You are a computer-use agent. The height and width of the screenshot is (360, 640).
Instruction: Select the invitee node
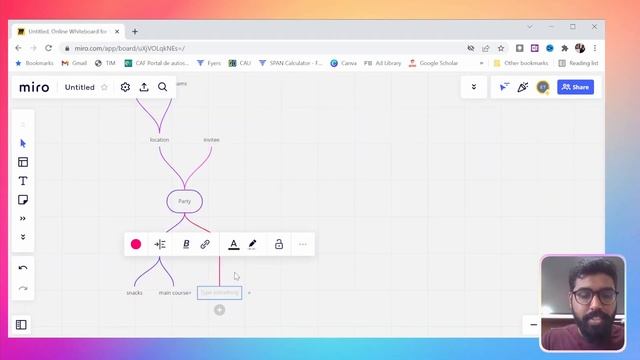pos(211,140)
